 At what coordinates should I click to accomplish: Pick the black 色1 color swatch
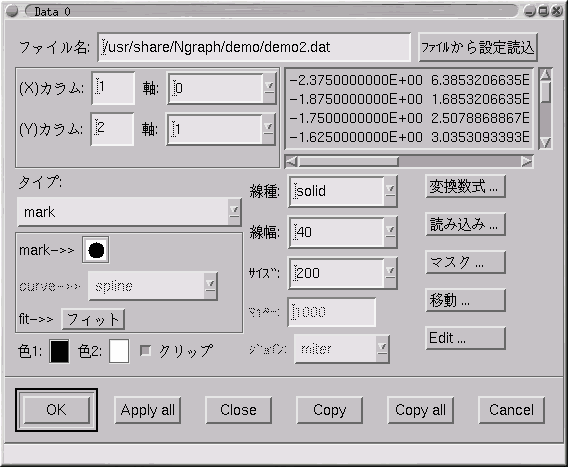(x=59, y=351)
